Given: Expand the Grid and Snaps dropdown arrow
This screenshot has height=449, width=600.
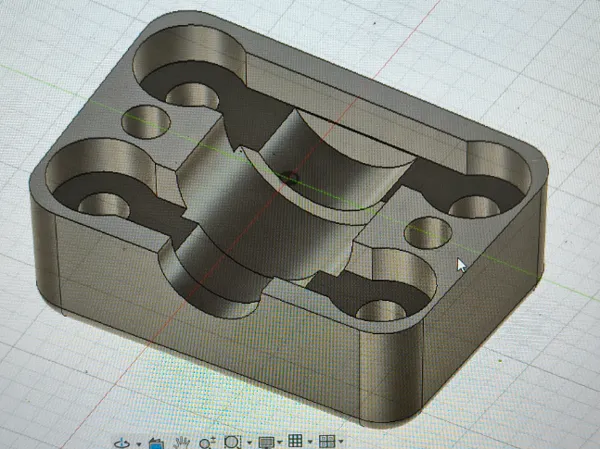Looking at the screenshot, I should pos(310,442).
